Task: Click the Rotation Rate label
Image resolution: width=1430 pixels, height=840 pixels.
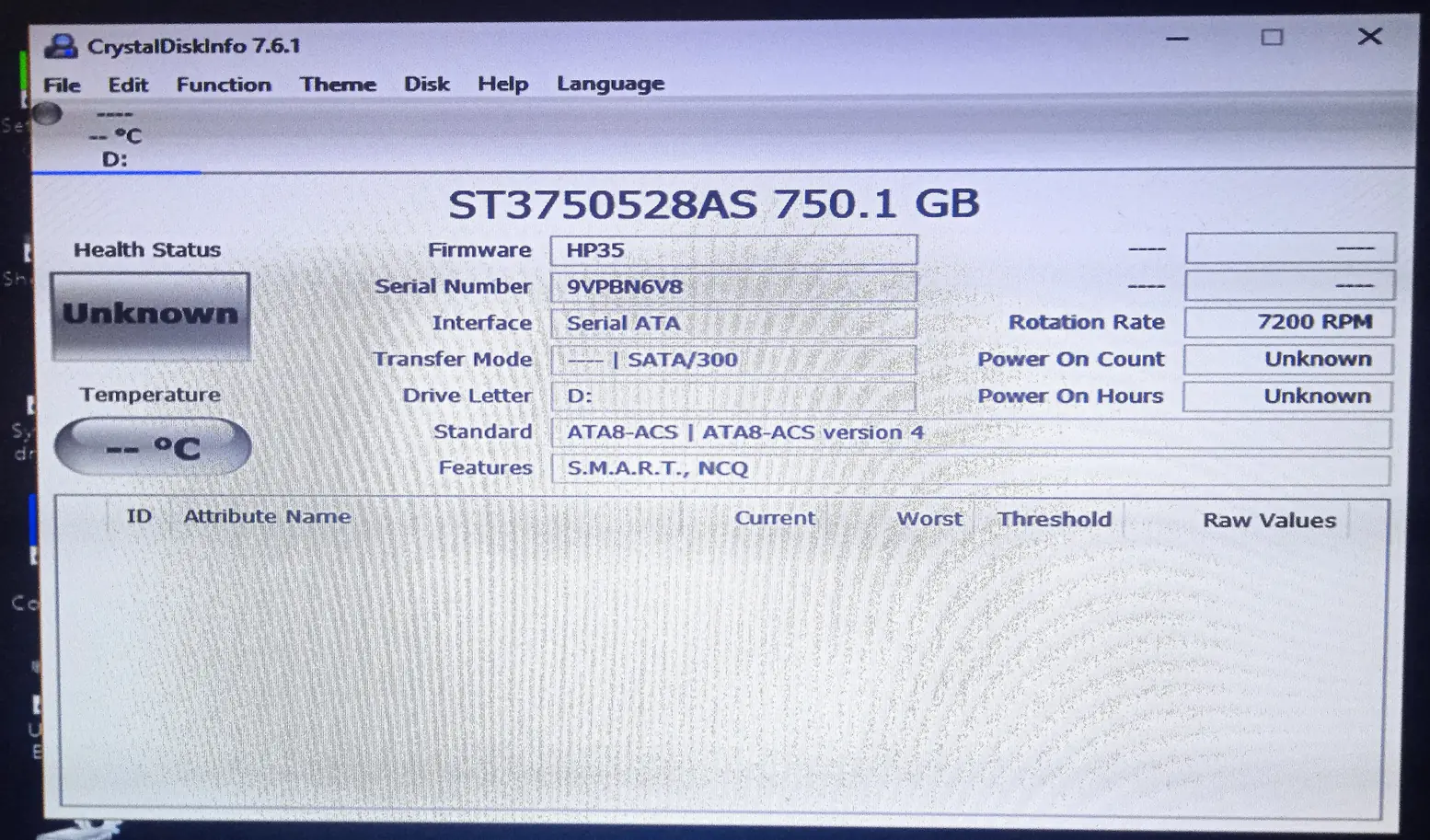Action: [x=1086, y=322]
